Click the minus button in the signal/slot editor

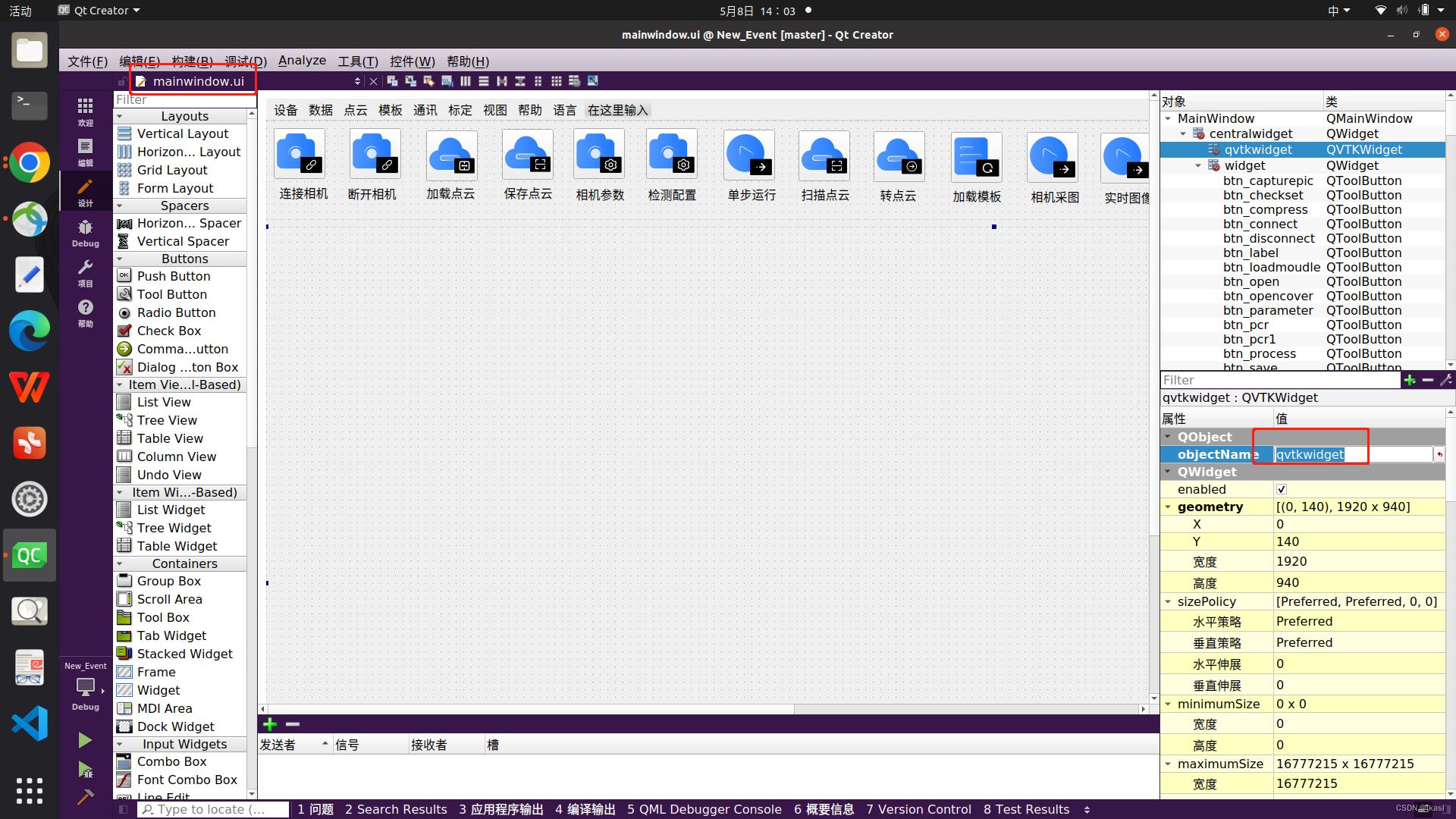[293, 724]
